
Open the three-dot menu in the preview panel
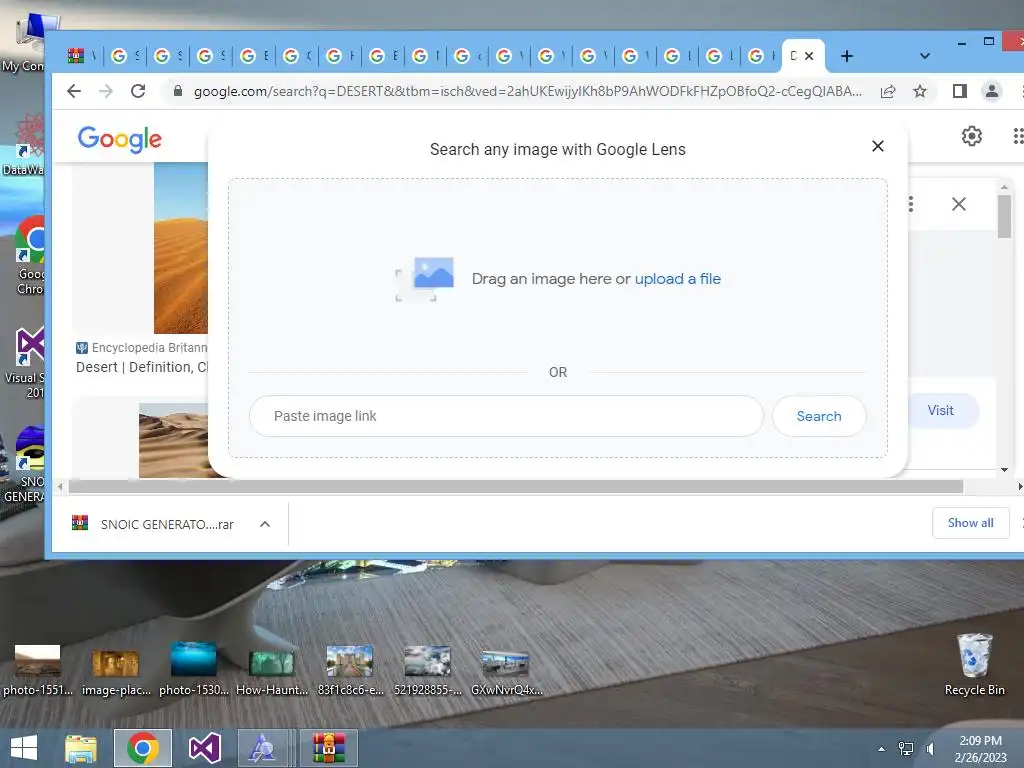coord(910,204)
